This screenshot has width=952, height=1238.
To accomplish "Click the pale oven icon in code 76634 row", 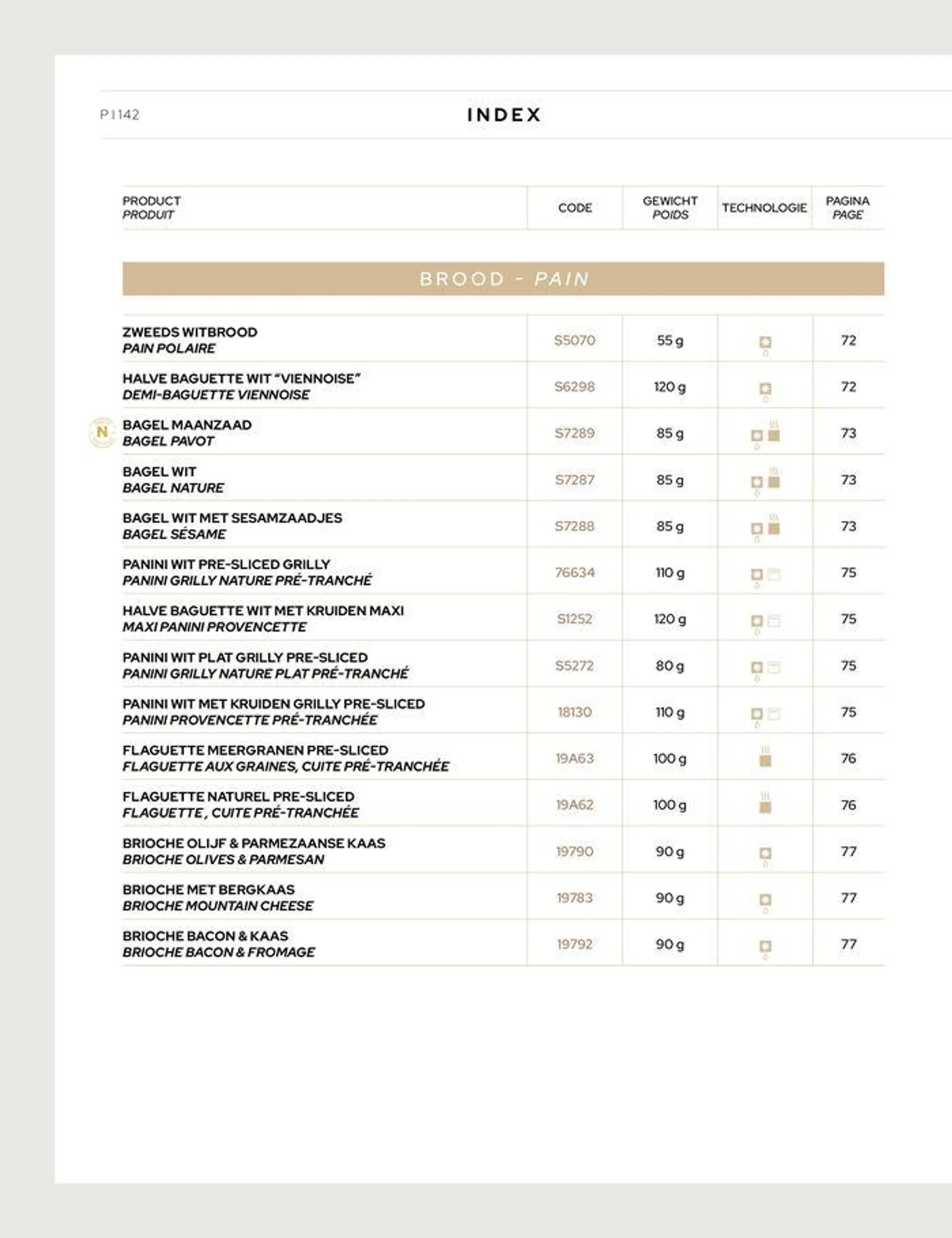I will point(774,574).
